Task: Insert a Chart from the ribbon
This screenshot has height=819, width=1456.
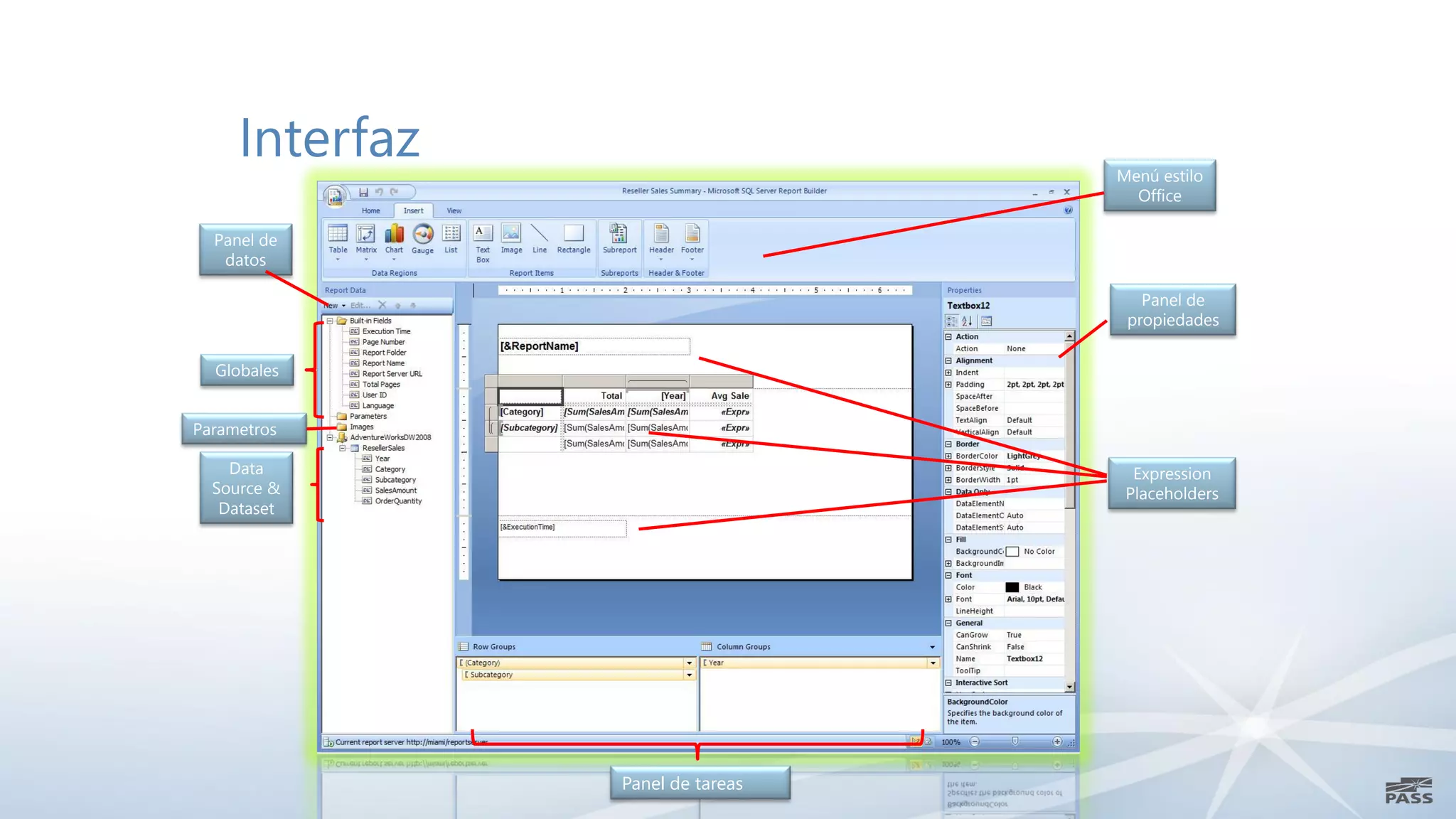Action: pos(394,242)
